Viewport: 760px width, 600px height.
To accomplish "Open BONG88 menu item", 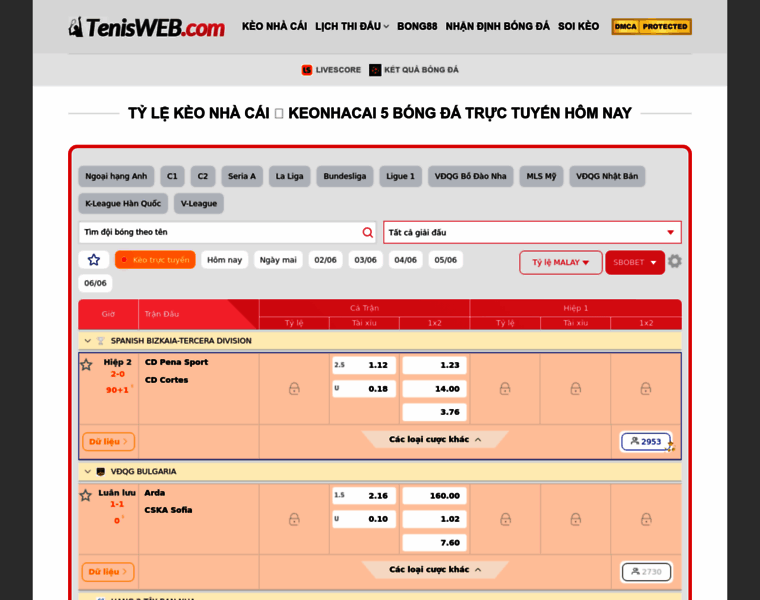I will (417, 26).
